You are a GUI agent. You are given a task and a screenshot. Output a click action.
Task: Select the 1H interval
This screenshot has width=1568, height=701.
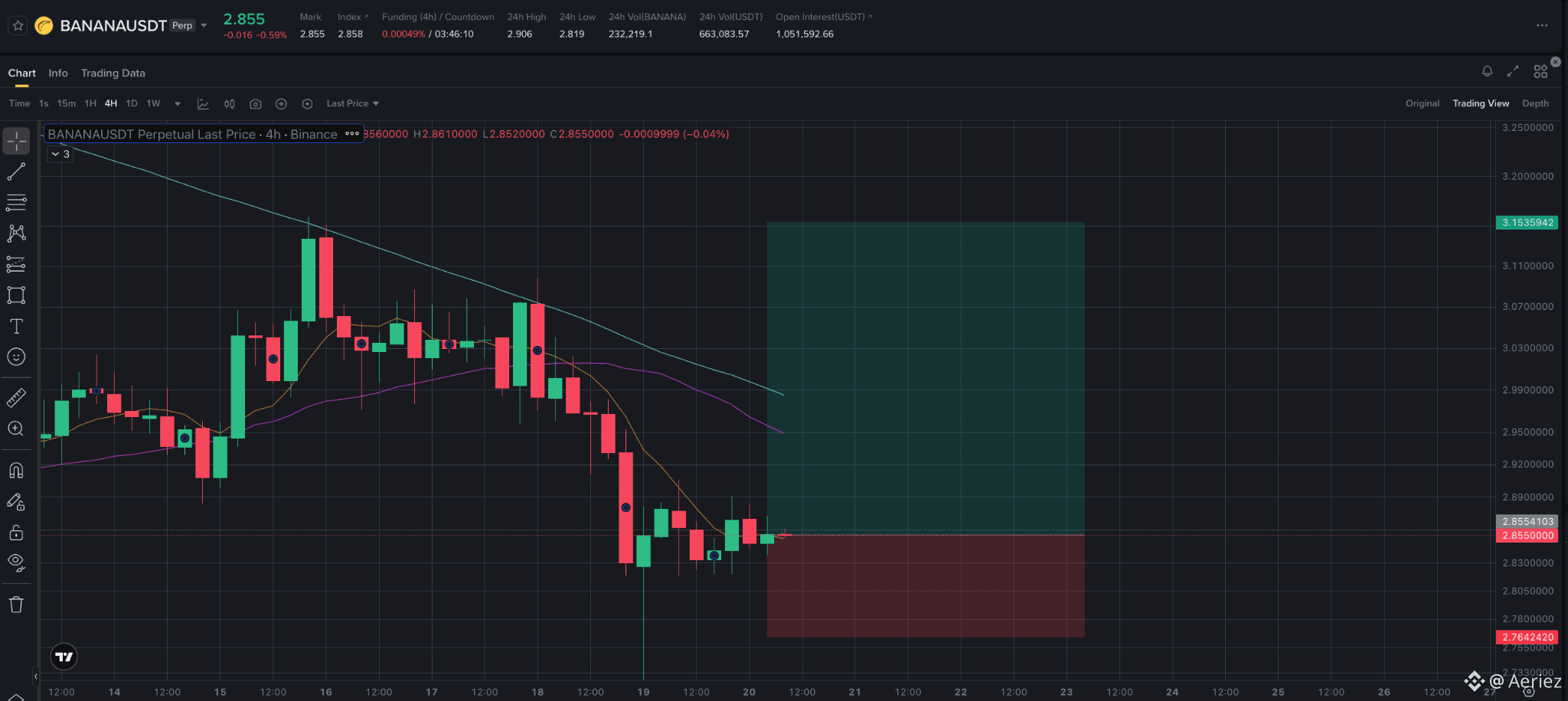click(90, 103)
